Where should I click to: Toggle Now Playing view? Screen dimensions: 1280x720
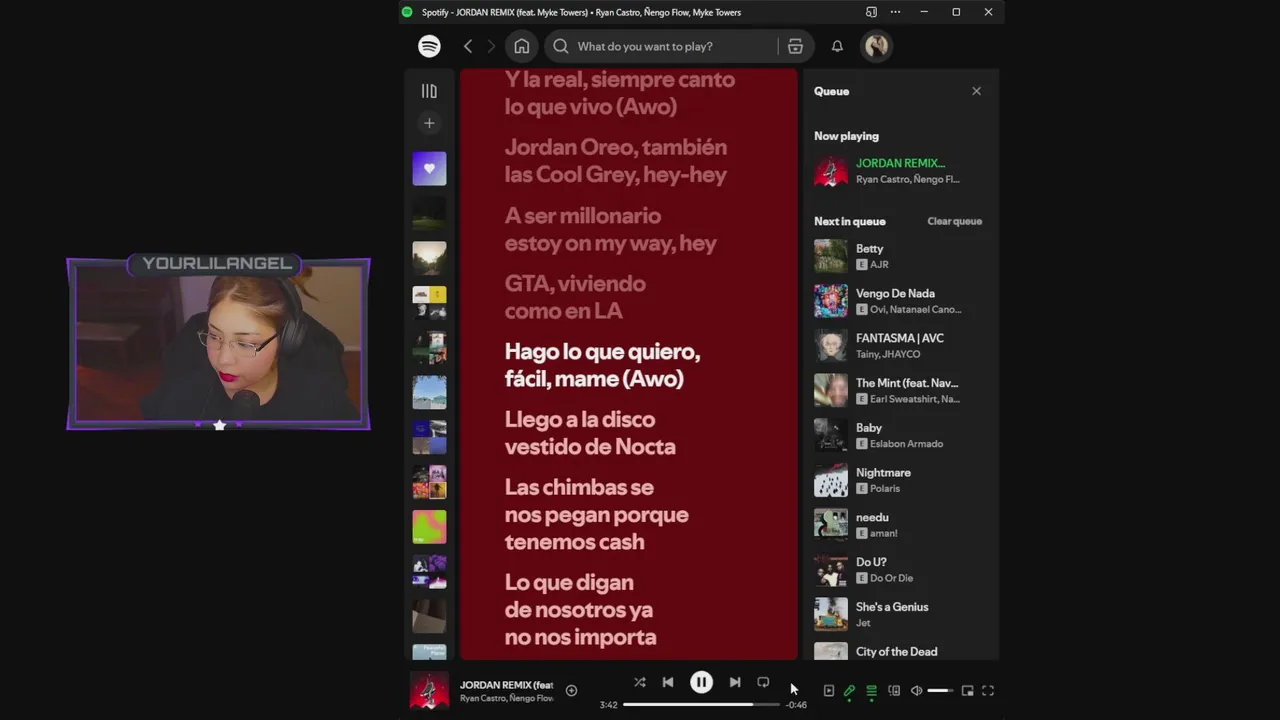(x=828, y=690)
